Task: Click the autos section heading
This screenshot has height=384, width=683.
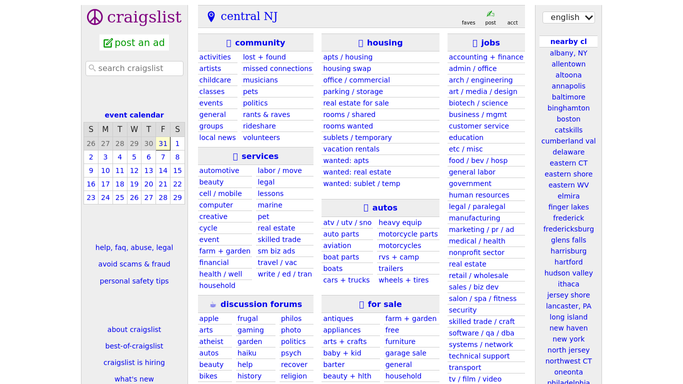Action: [x=385, y=208]
